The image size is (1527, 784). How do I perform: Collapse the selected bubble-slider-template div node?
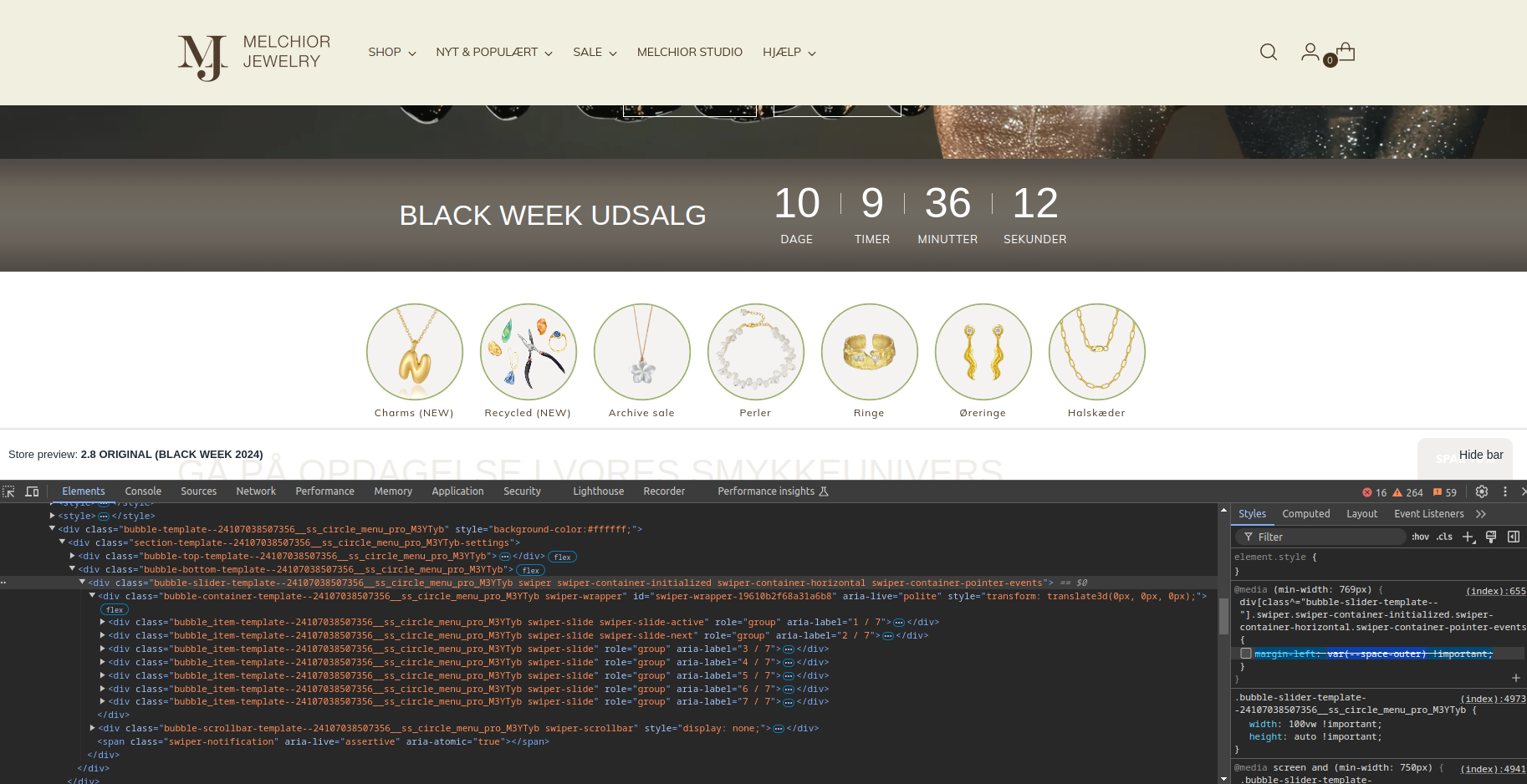point(82,583)
